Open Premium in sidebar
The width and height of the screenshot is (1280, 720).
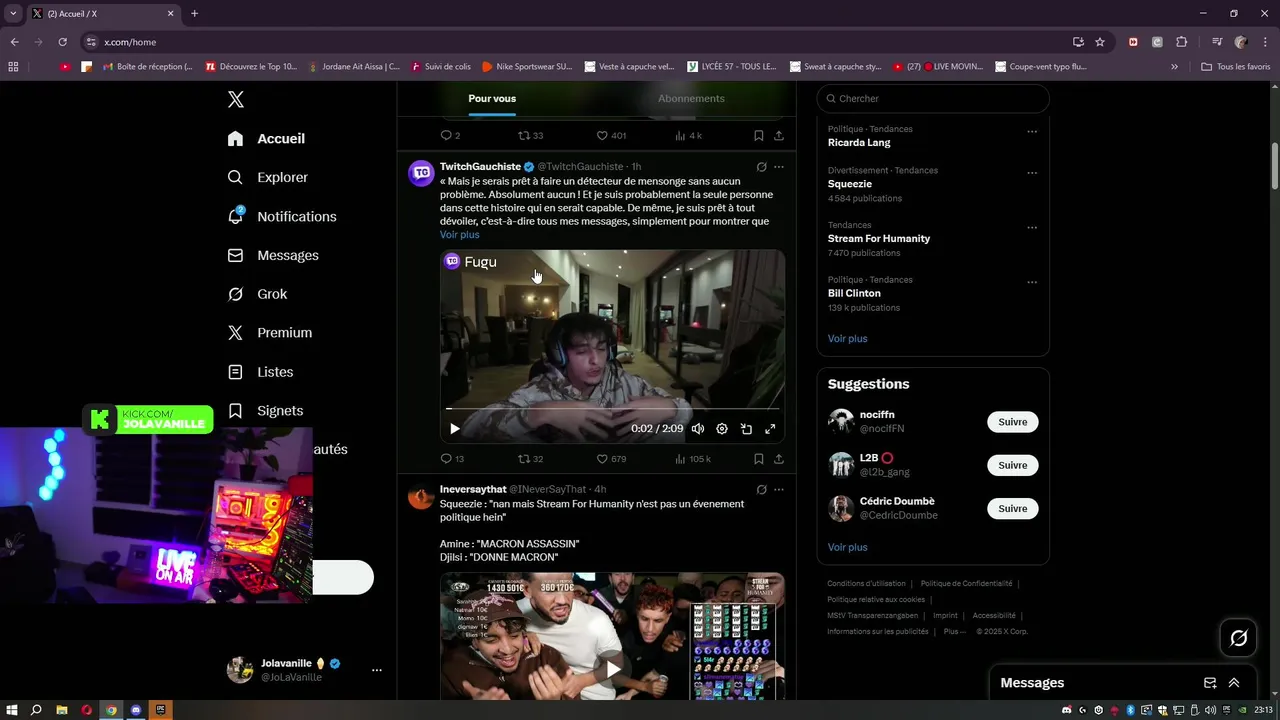(x=270, y=333)
